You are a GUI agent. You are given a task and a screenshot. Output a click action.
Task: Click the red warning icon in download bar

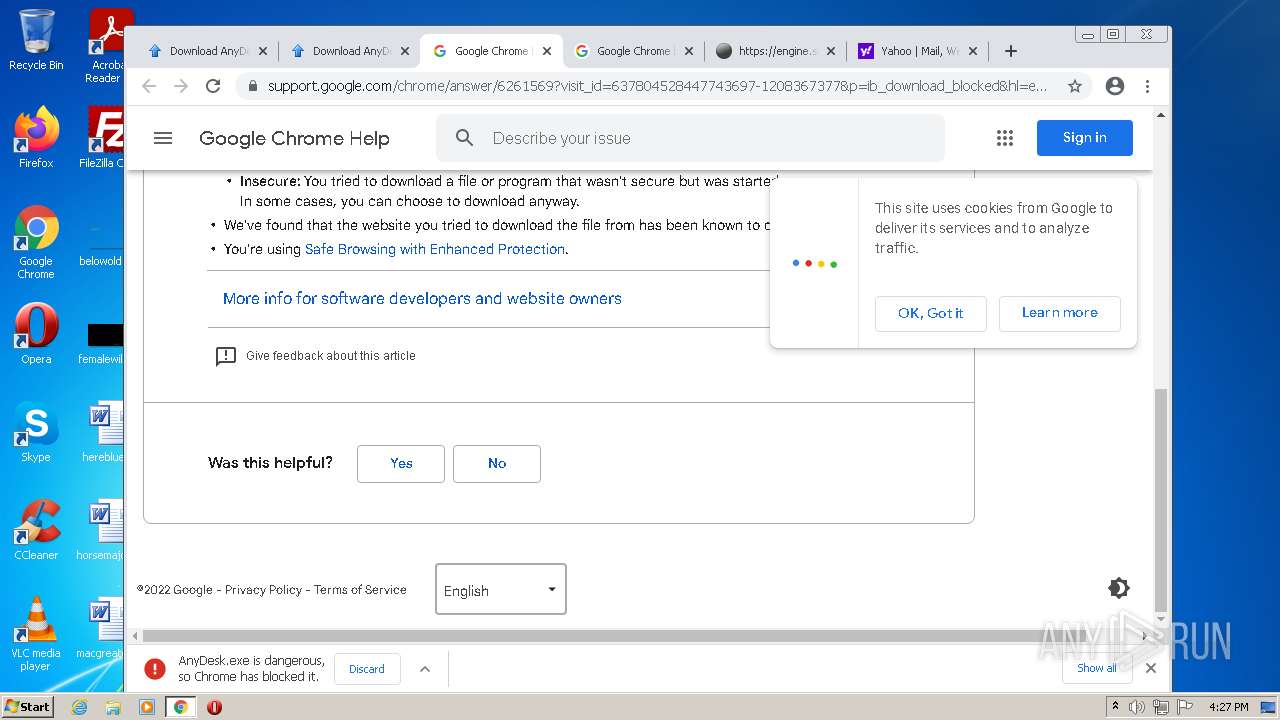click(154, 668)
